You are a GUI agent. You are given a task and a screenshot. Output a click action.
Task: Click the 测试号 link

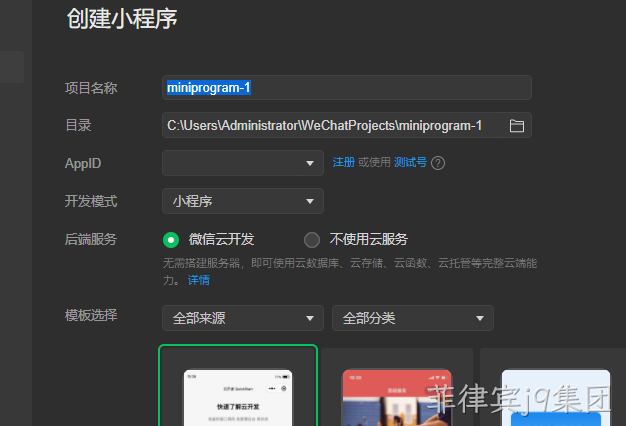(x=410, y=162)
